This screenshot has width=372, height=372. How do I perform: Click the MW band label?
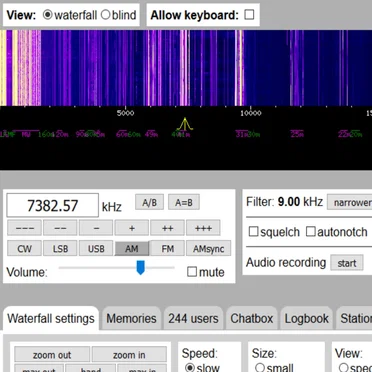point(26,135)
